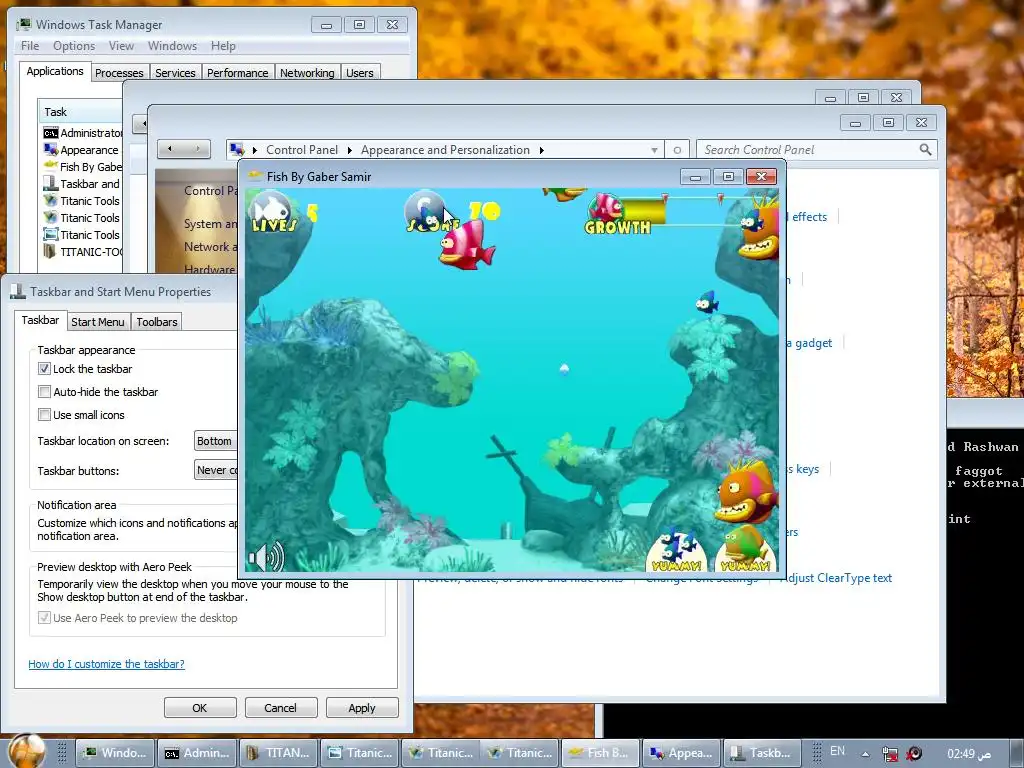1024x768 pixels.
Task: Switch to Start Menu tab
Action: point(97,322)
